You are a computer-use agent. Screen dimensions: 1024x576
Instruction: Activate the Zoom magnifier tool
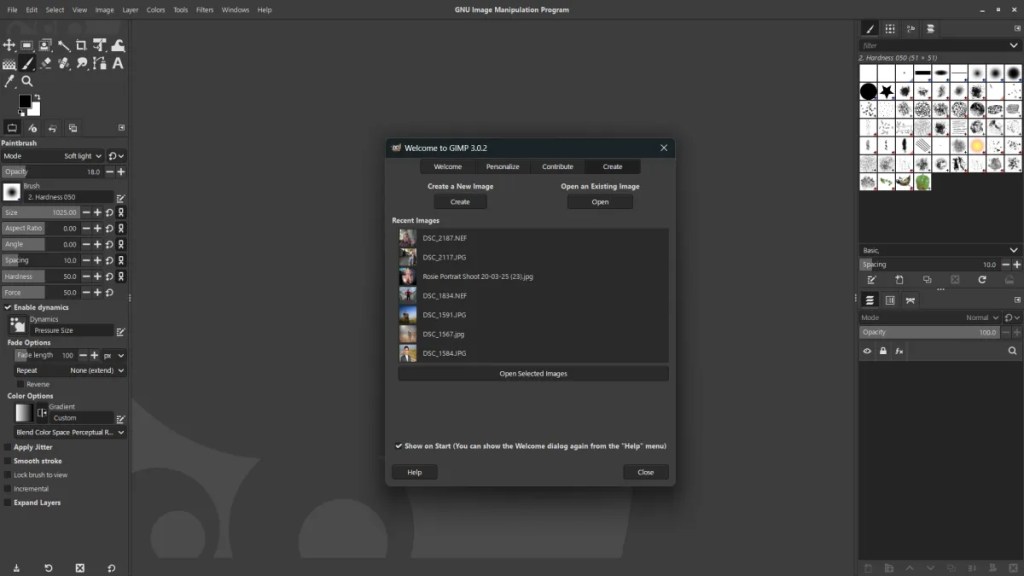27,81
